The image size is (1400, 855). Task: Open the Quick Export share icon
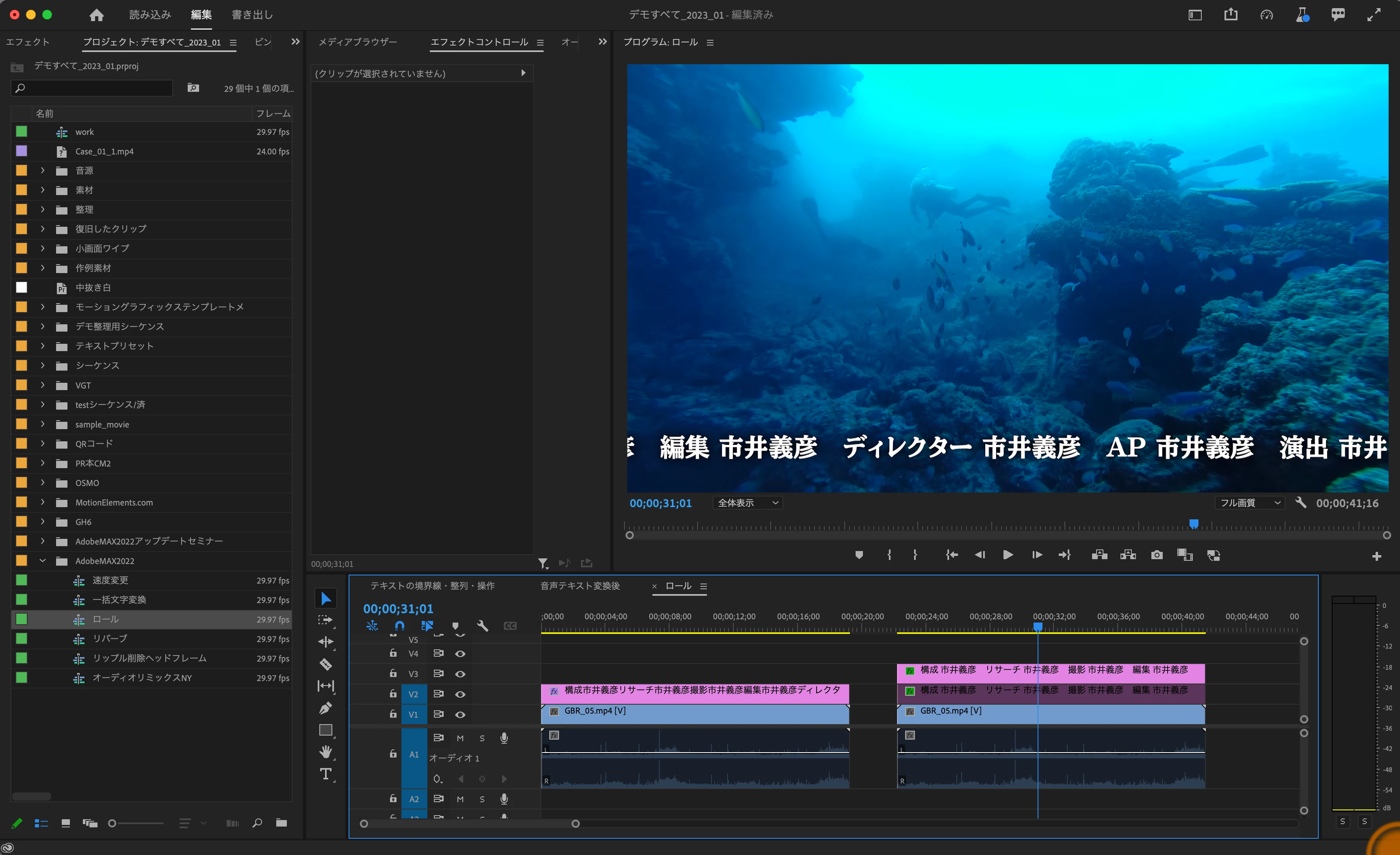click(1231, 15)
